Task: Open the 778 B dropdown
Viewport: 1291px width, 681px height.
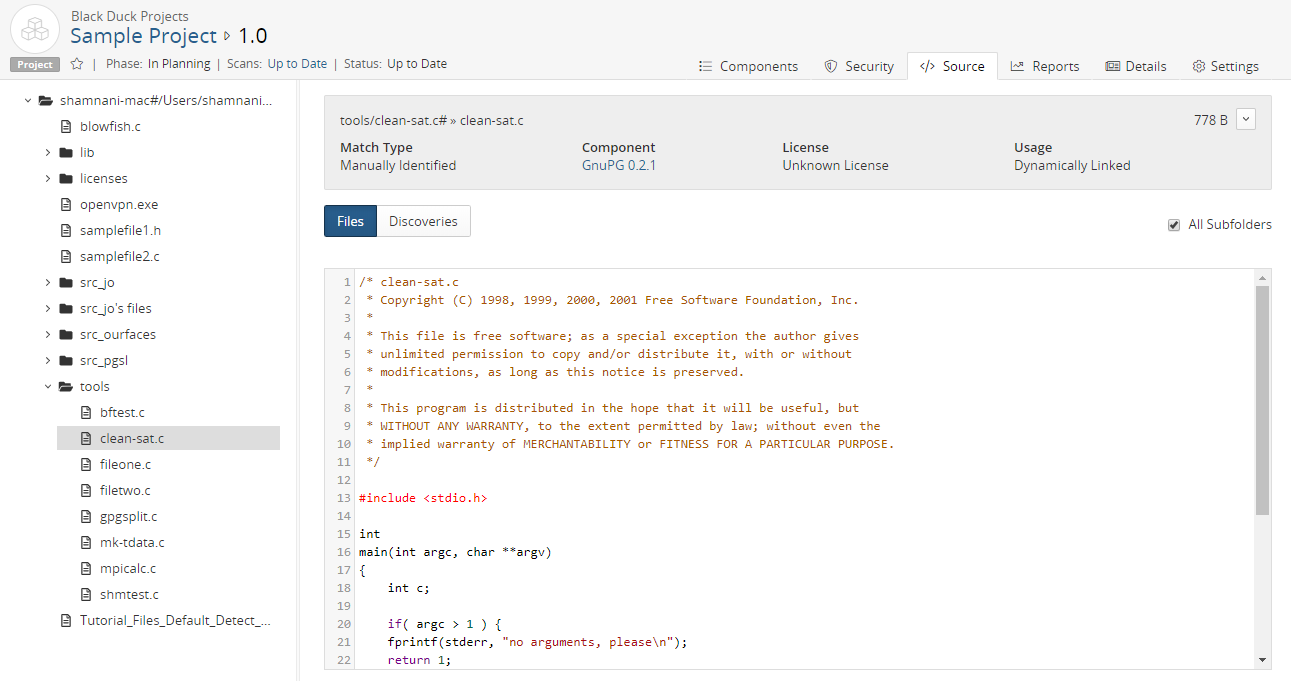Action: [x=1246, y=118]
